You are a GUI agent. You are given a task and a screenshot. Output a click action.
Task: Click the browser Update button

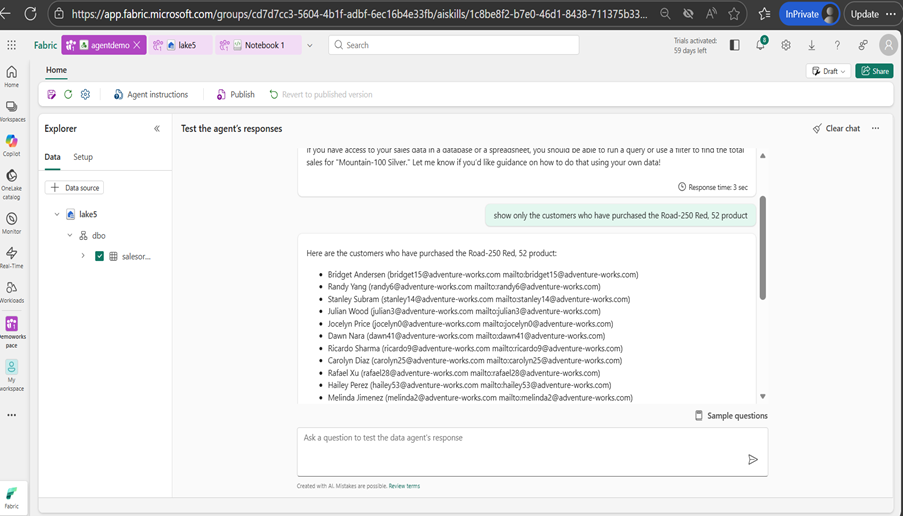(x=864, y=14)
